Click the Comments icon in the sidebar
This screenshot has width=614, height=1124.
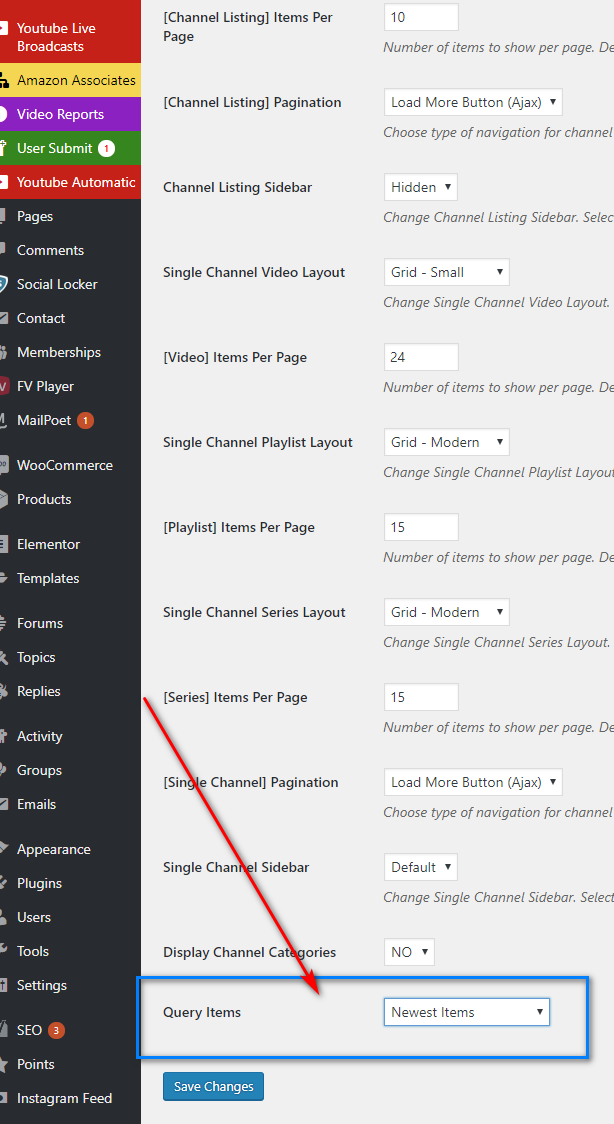[x=4, y=250]
